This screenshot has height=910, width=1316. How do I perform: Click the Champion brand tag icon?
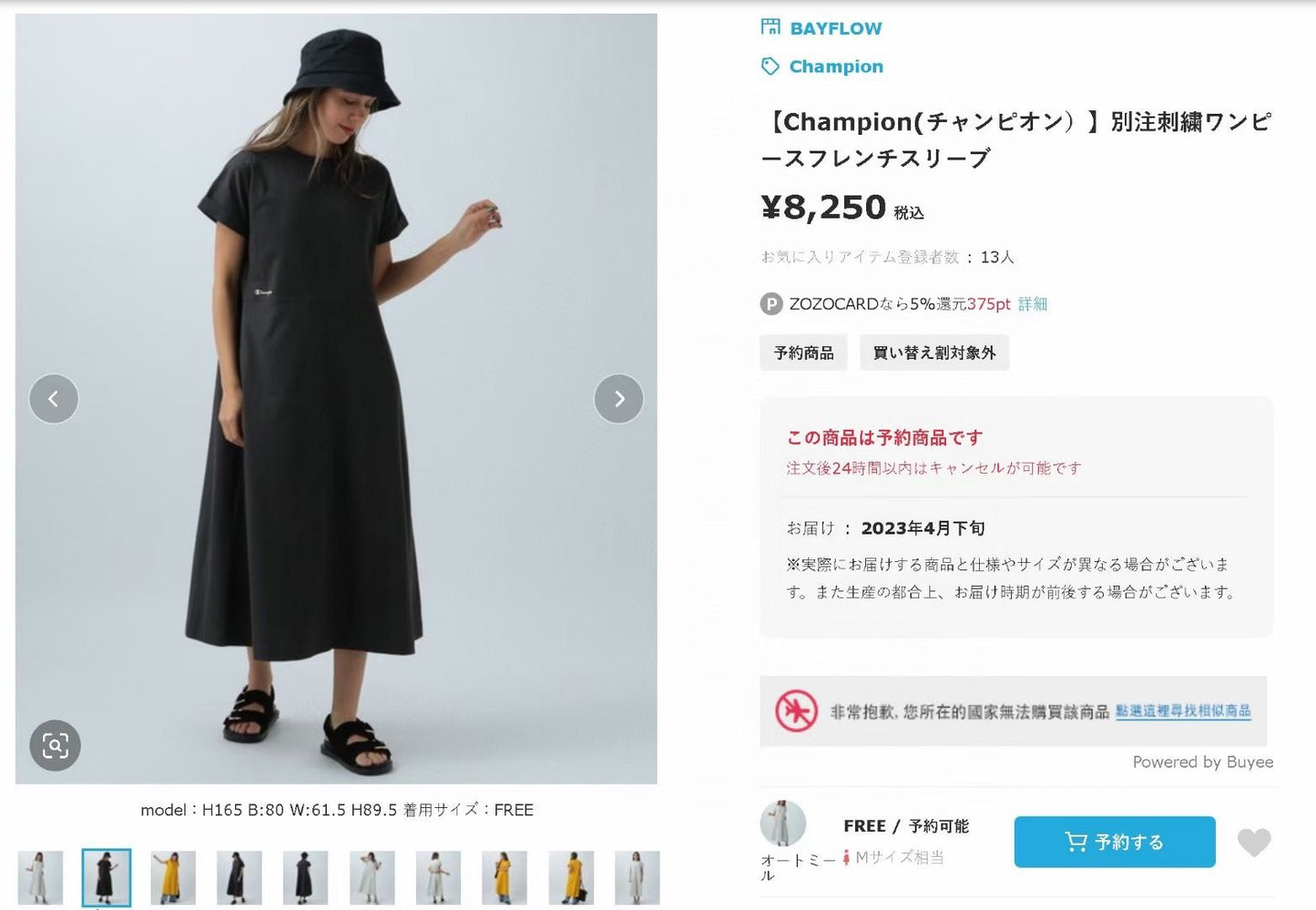tap(770, 66)
